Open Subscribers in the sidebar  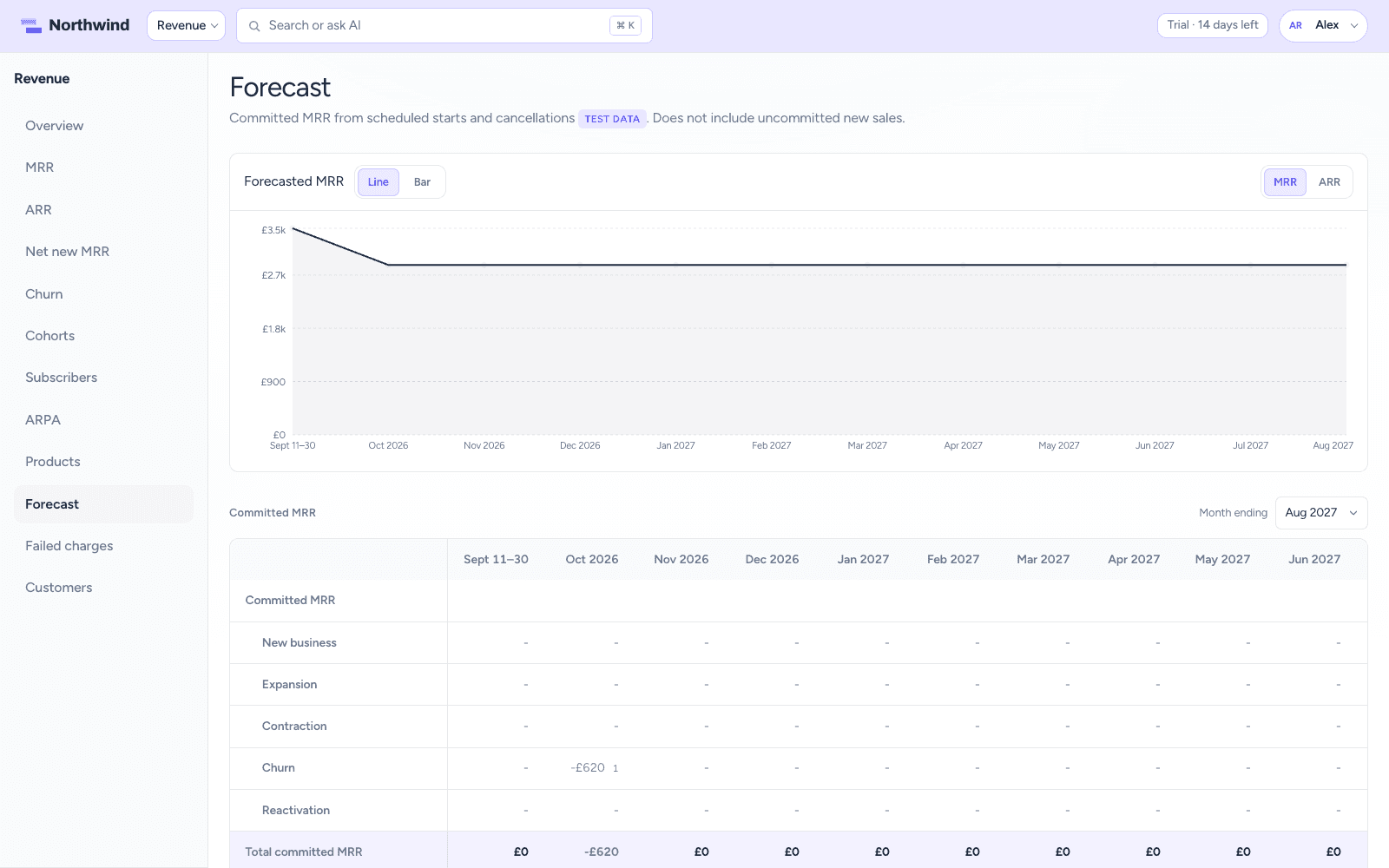pos(103,378)
